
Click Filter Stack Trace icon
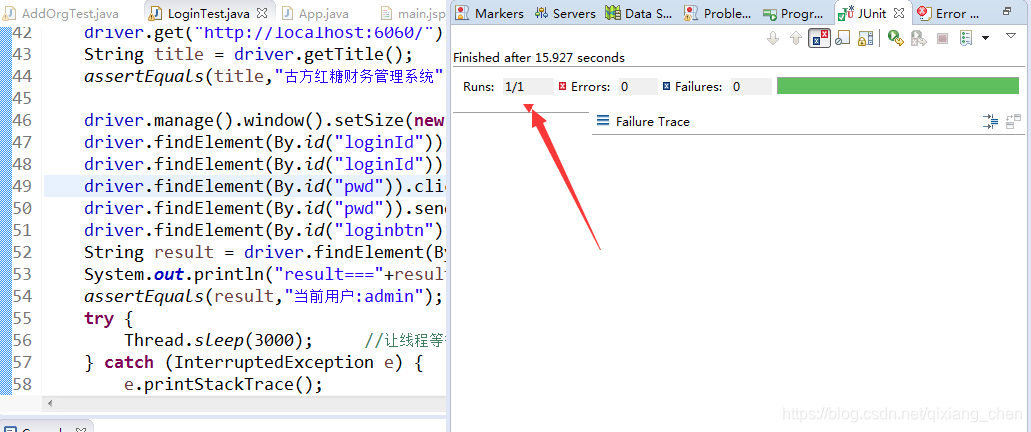[x=990, y=121]
